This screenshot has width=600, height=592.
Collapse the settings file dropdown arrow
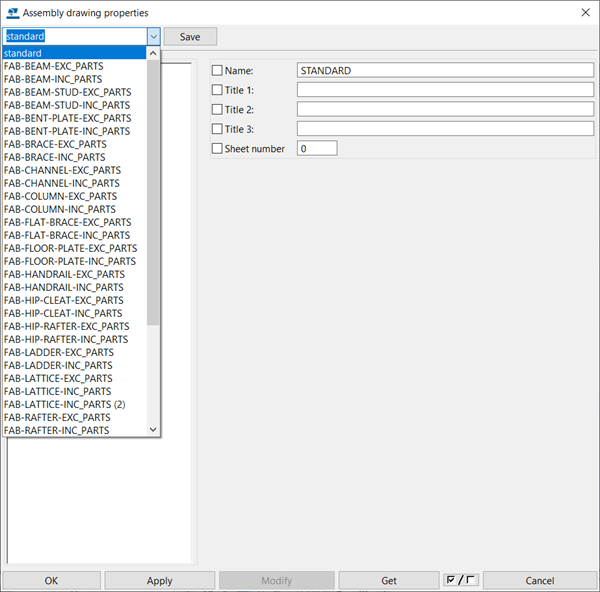point(153,36)
